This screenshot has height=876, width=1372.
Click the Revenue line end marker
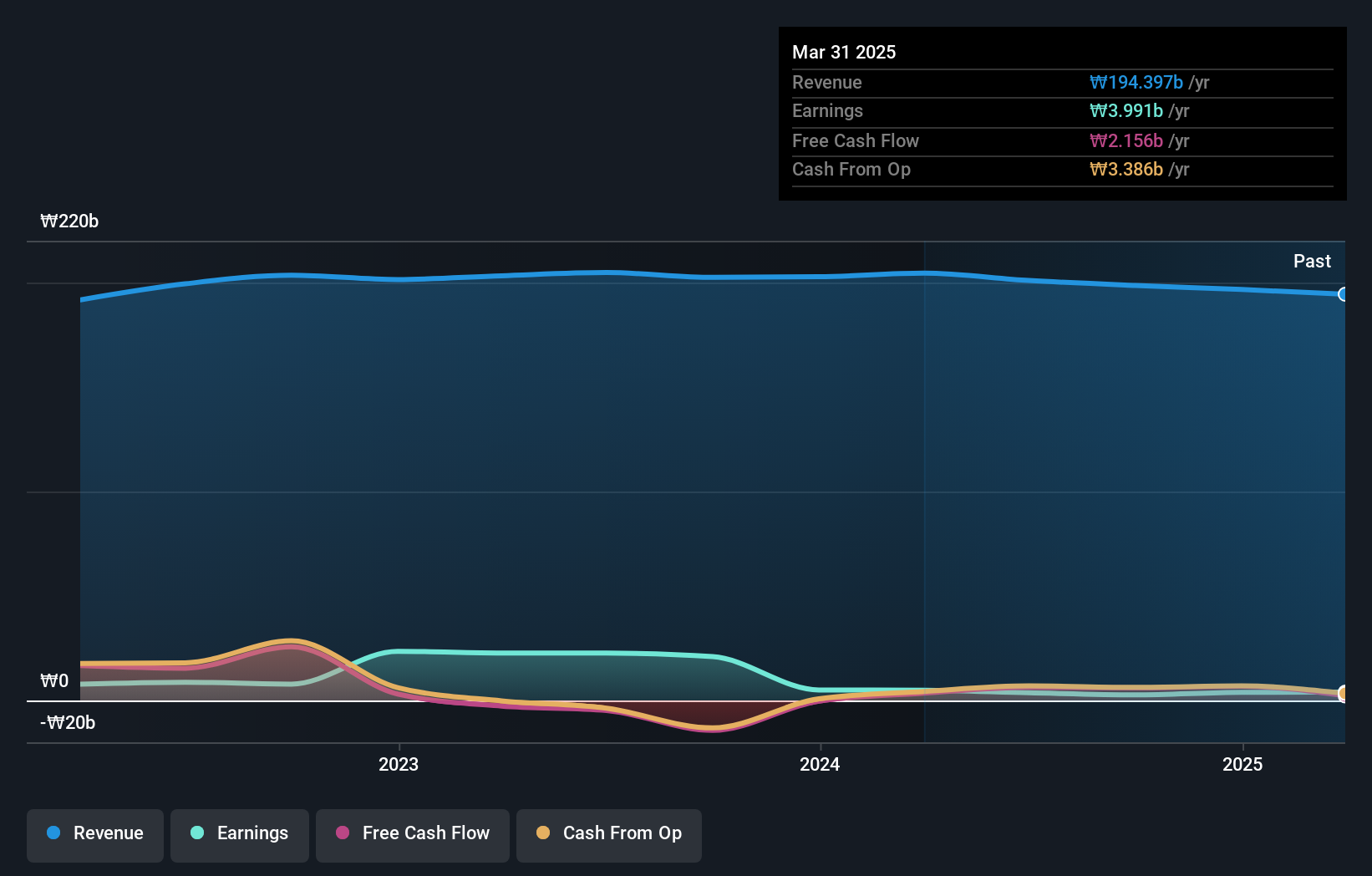(1343, 294)
